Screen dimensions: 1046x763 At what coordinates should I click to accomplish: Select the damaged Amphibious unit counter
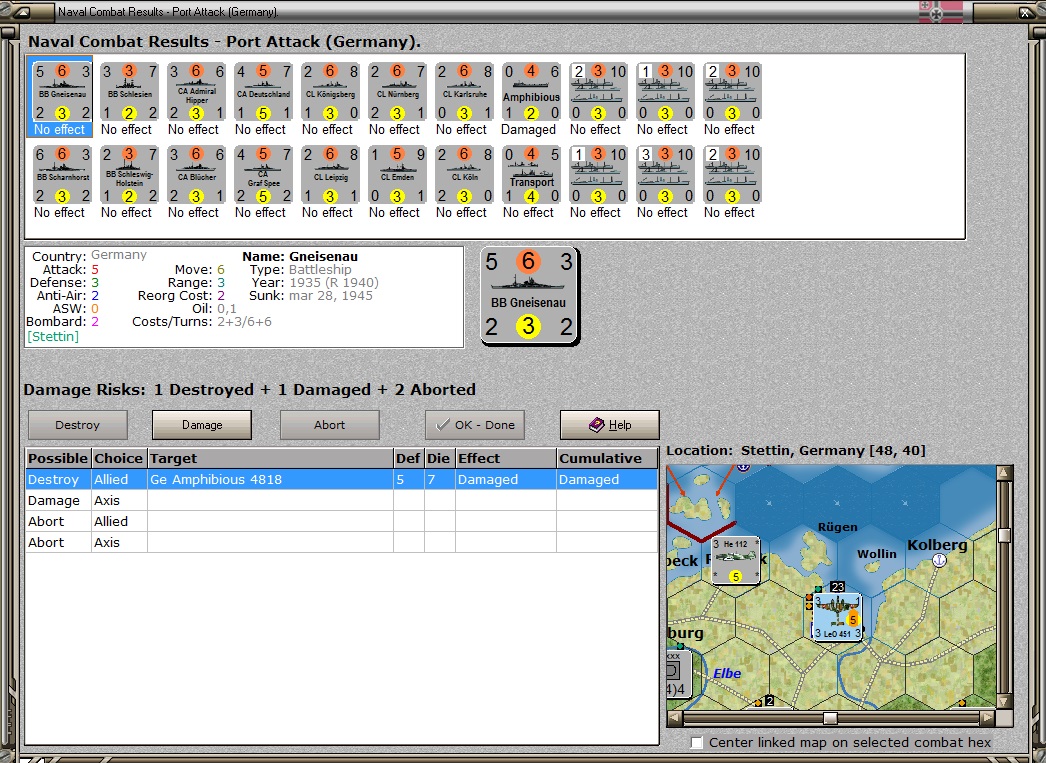532,91
